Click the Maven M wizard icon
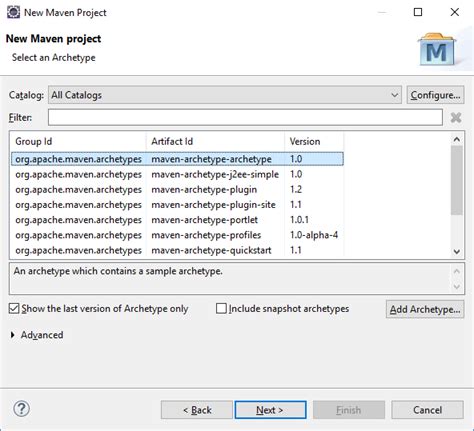The height and width of the screenshot is (431, 474). (x=437, y=49)
